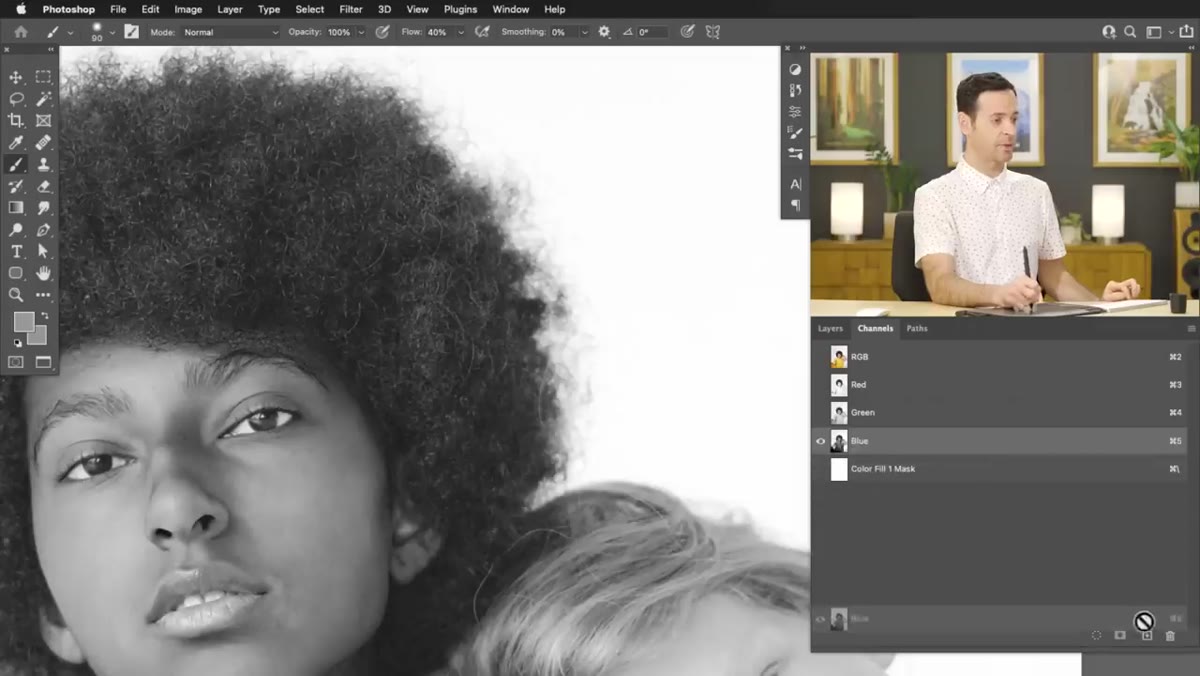Go to the Home screen
Image resolution: width=1200 pixels, height=676 pixels.
click(20, 32)
